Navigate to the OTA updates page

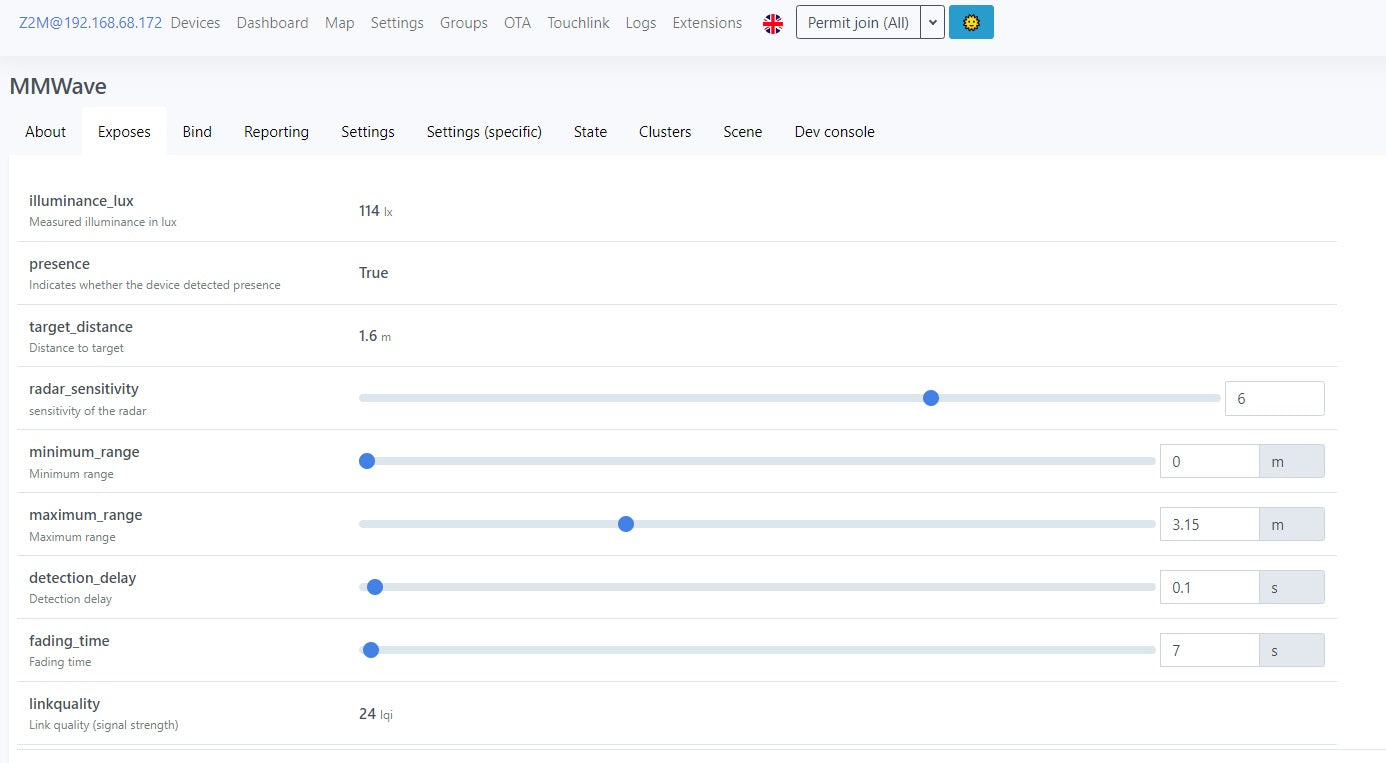(x=517, y=22)
